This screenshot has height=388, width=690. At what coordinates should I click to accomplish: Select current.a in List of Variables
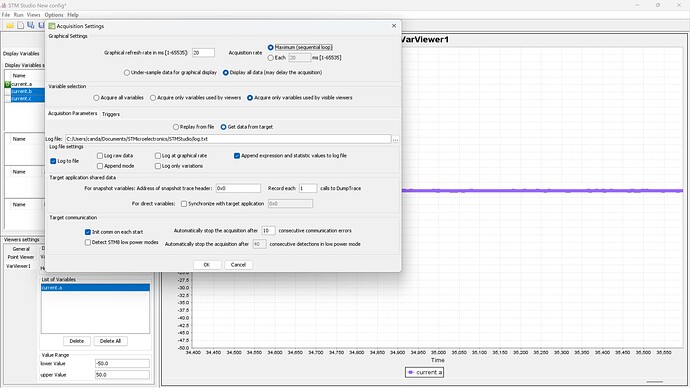(x=95, y=288)
